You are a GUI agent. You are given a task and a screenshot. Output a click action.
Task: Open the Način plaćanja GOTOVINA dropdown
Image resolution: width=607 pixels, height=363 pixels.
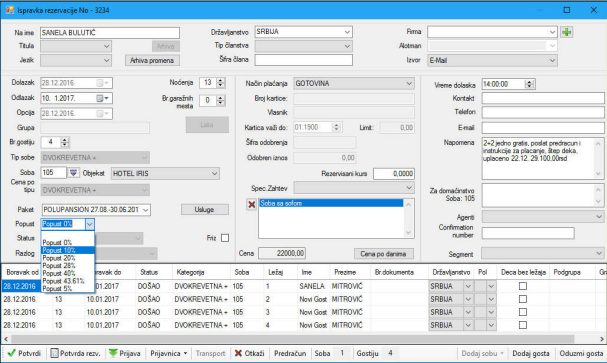[409, 84]
